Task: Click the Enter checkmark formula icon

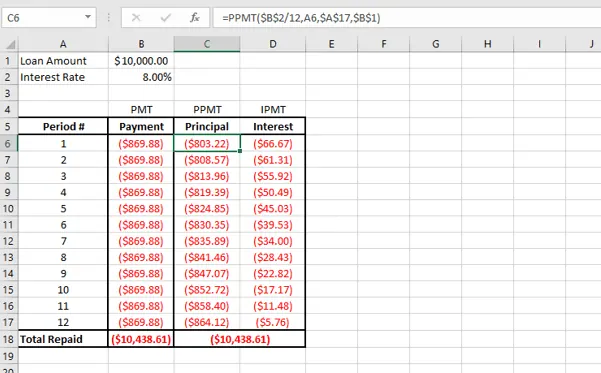Action: coord(166,18)
